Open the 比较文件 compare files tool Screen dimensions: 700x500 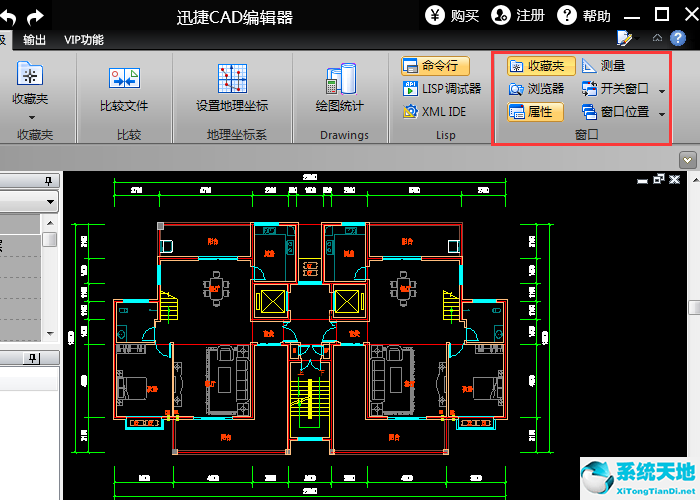pos(124,86)
